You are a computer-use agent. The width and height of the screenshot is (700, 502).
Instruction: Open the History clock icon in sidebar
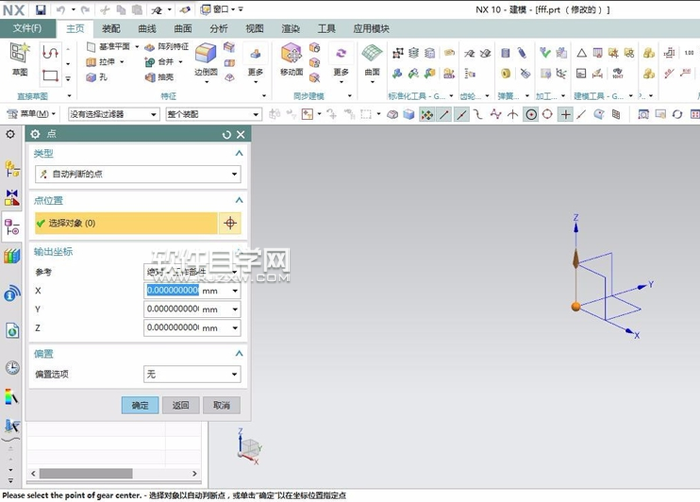pyautogui.click(x=12, y=367)
